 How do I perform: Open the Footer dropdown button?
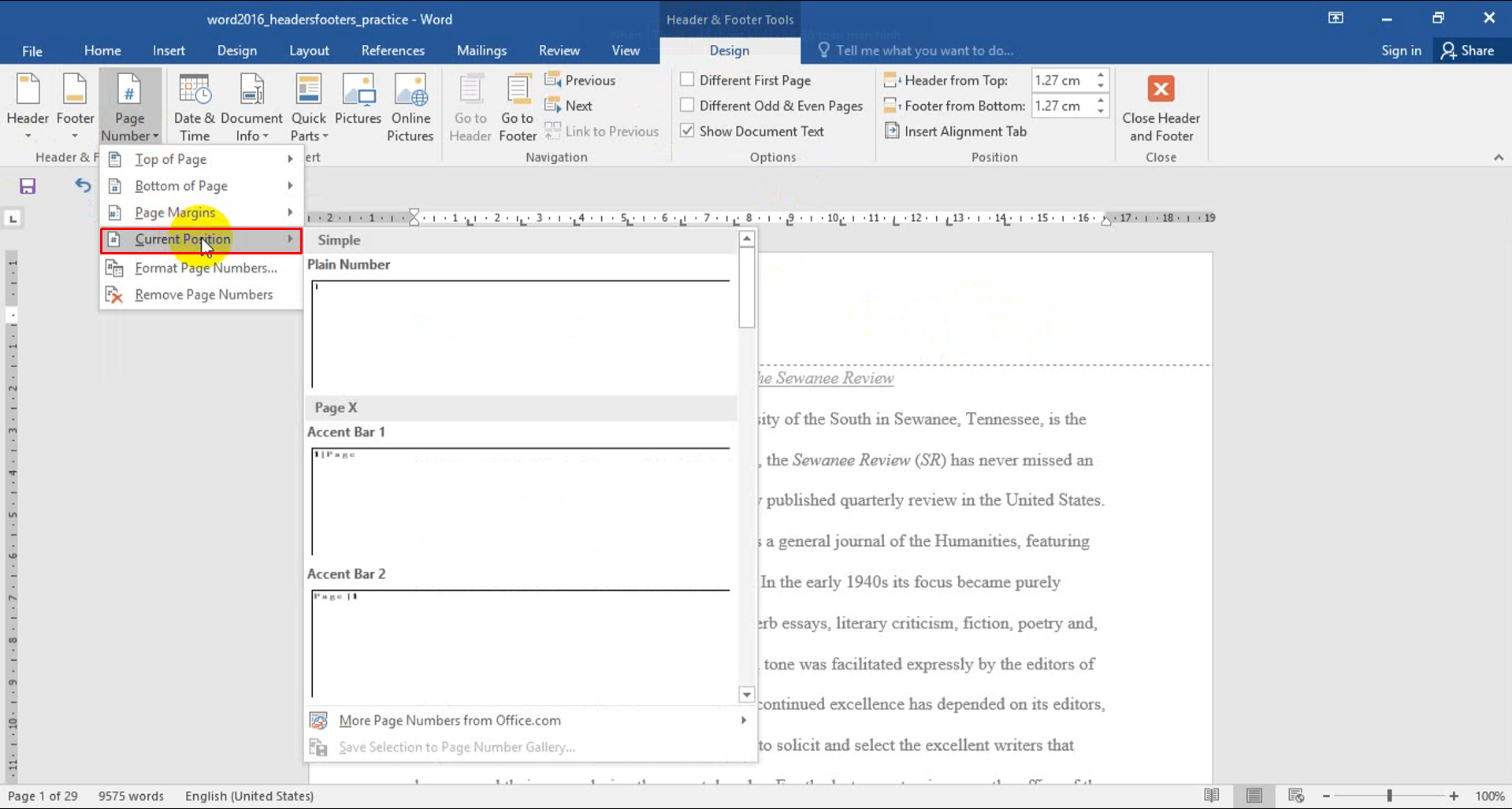click(75, 106)
